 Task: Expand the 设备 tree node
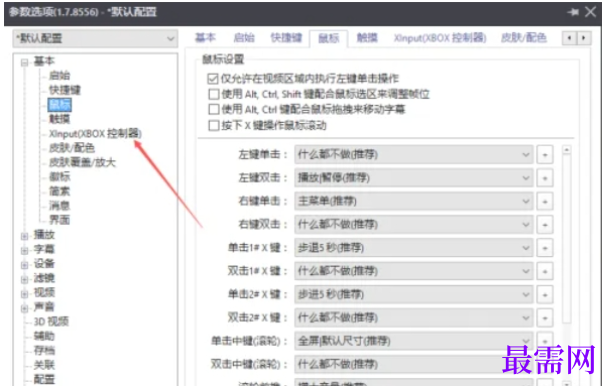tap(25, 265)
